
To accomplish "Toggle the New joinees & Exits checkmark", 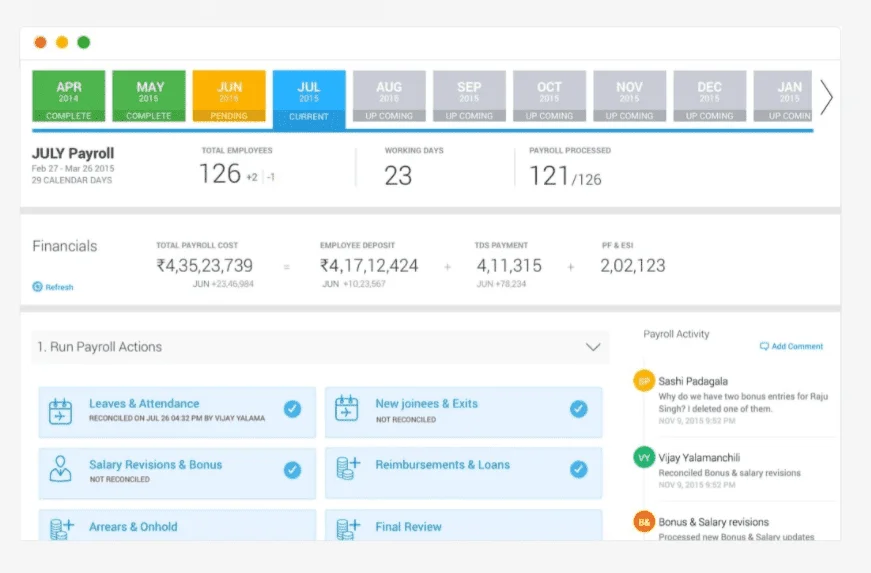I will 578,409.
